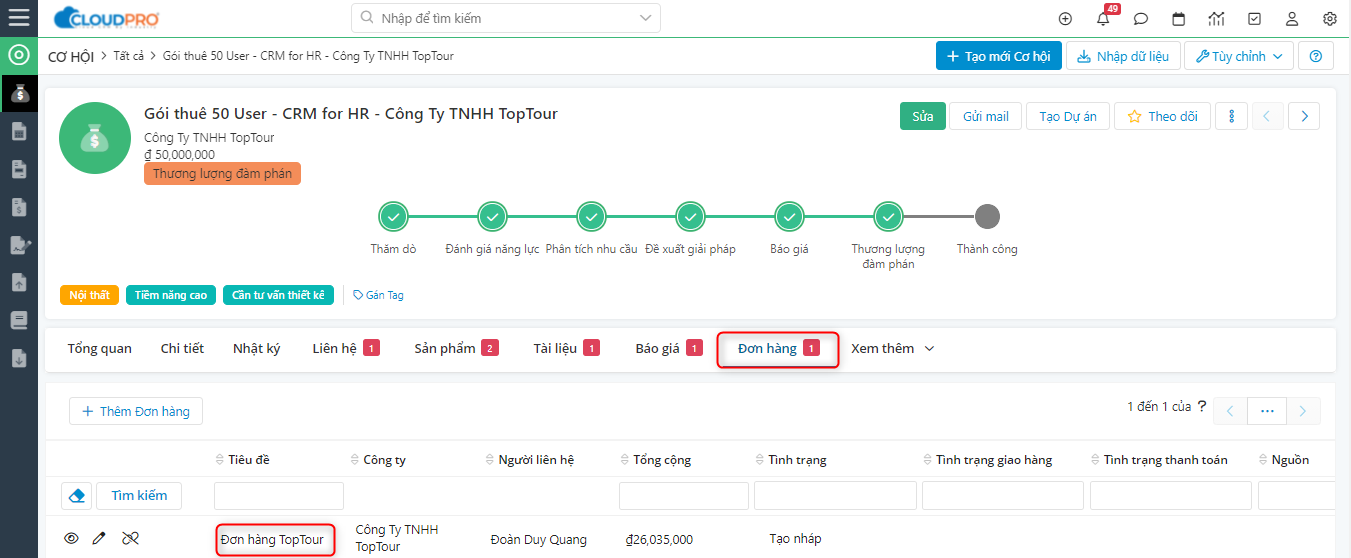Click the green Sửa edit button
This screenshot has width=1351, height=558.
922,116
